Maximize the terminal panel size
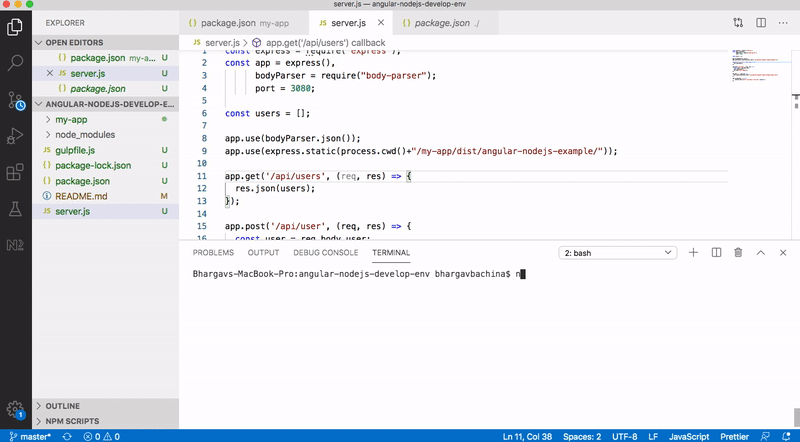Screen dimensions: 800x442 pos(761,253)
